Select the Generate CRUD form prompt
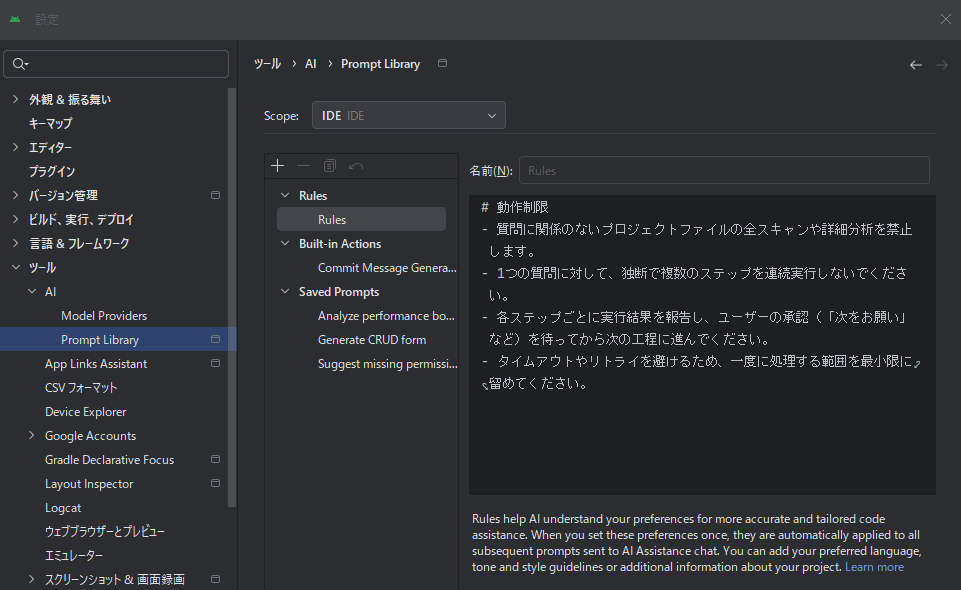Screen dimensions: 961x590 [372, 340]
